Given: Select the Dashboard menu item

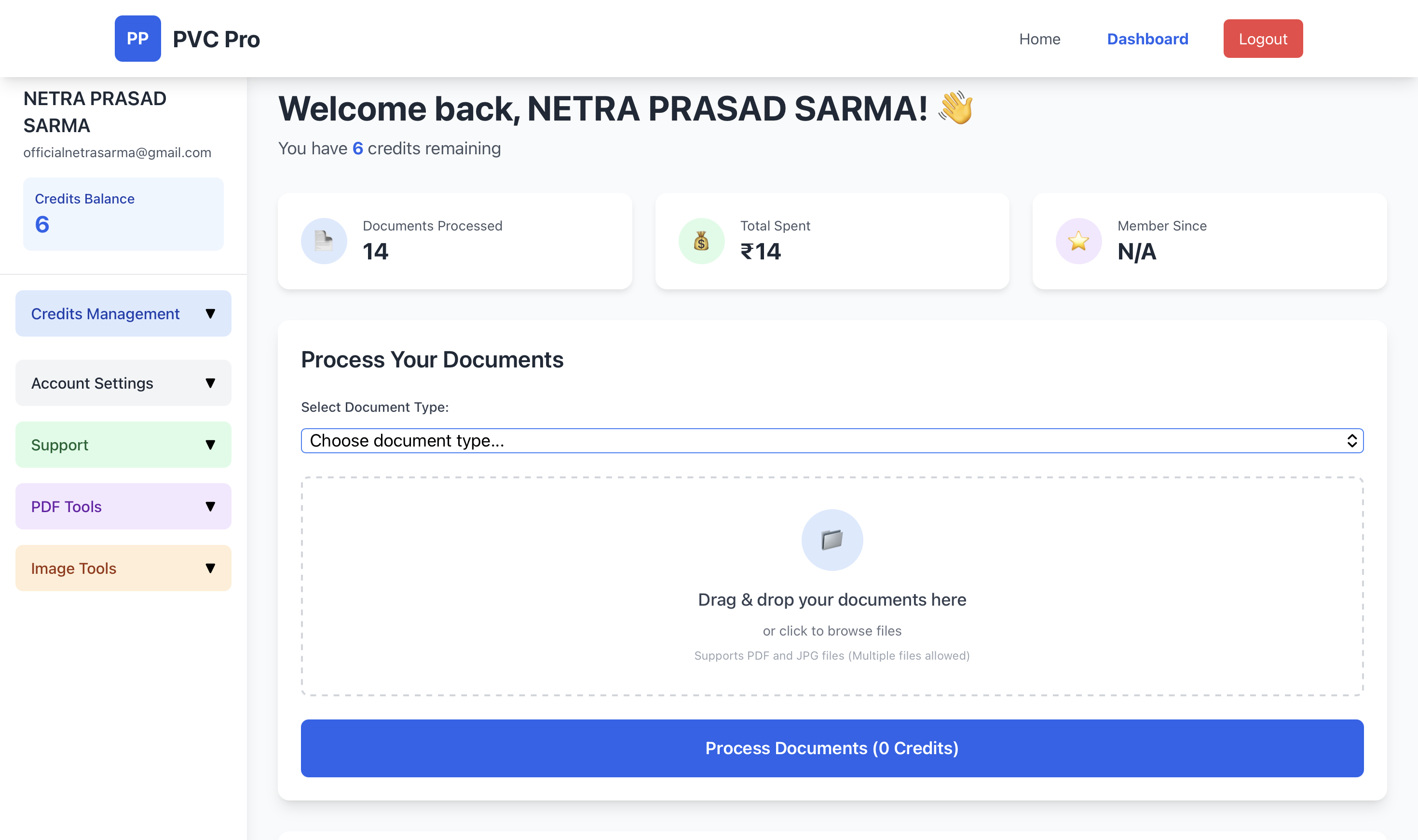Looking at the screenshot, I should pos(1147,39).
